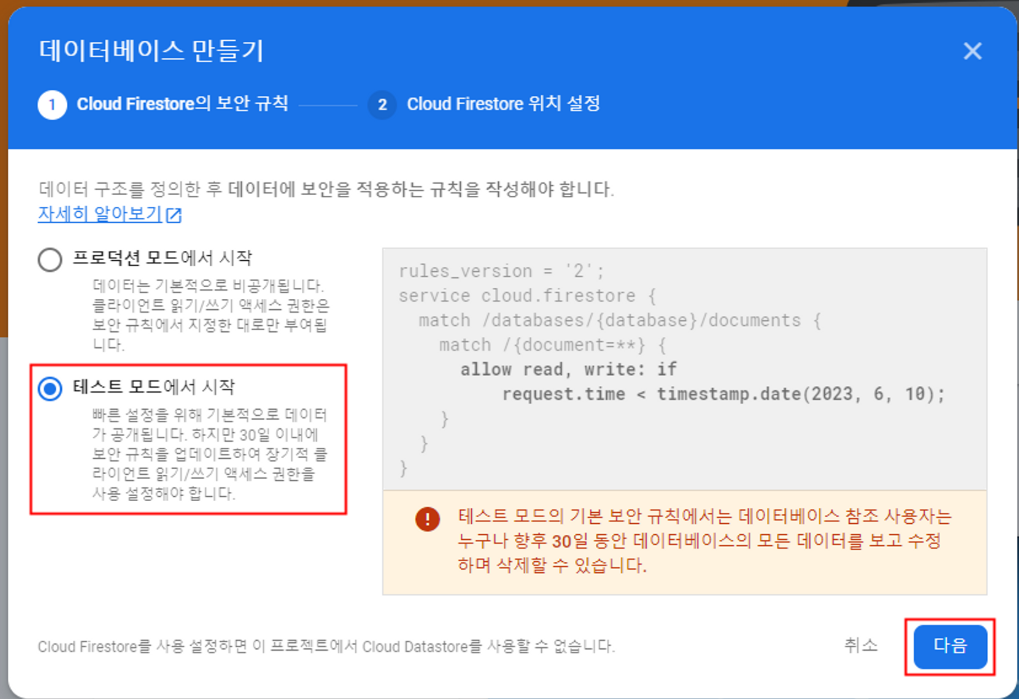Click the request.time < timestamp.date line
1019x699 pixels.
point(723,394)
